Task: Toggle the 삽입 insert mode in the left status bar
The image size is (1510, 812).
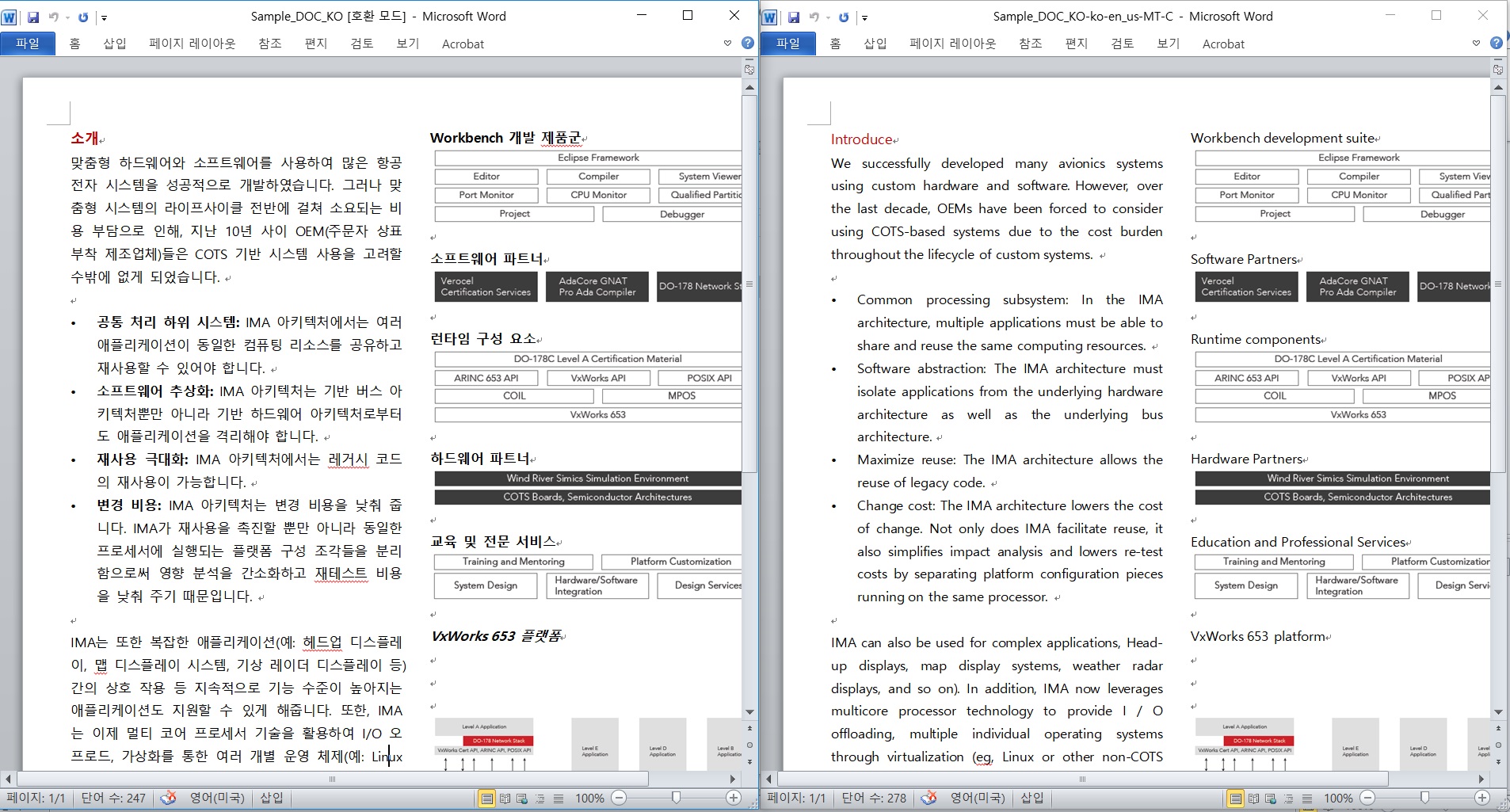Action: coord(272,798)
